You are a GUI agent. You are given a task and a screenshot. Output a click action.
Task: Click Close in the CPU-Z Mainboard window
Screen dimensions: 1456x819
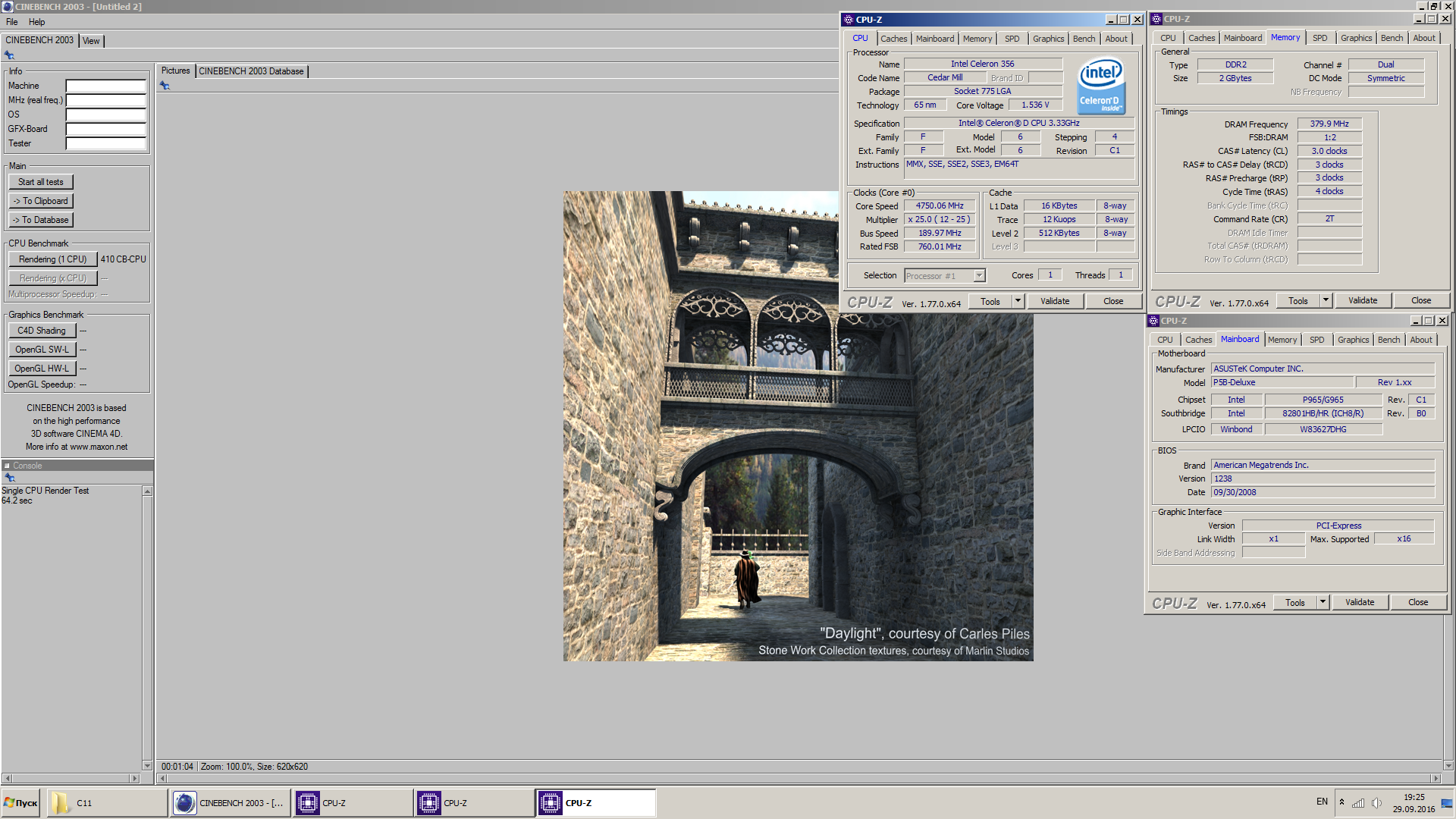pos(1418,602)
